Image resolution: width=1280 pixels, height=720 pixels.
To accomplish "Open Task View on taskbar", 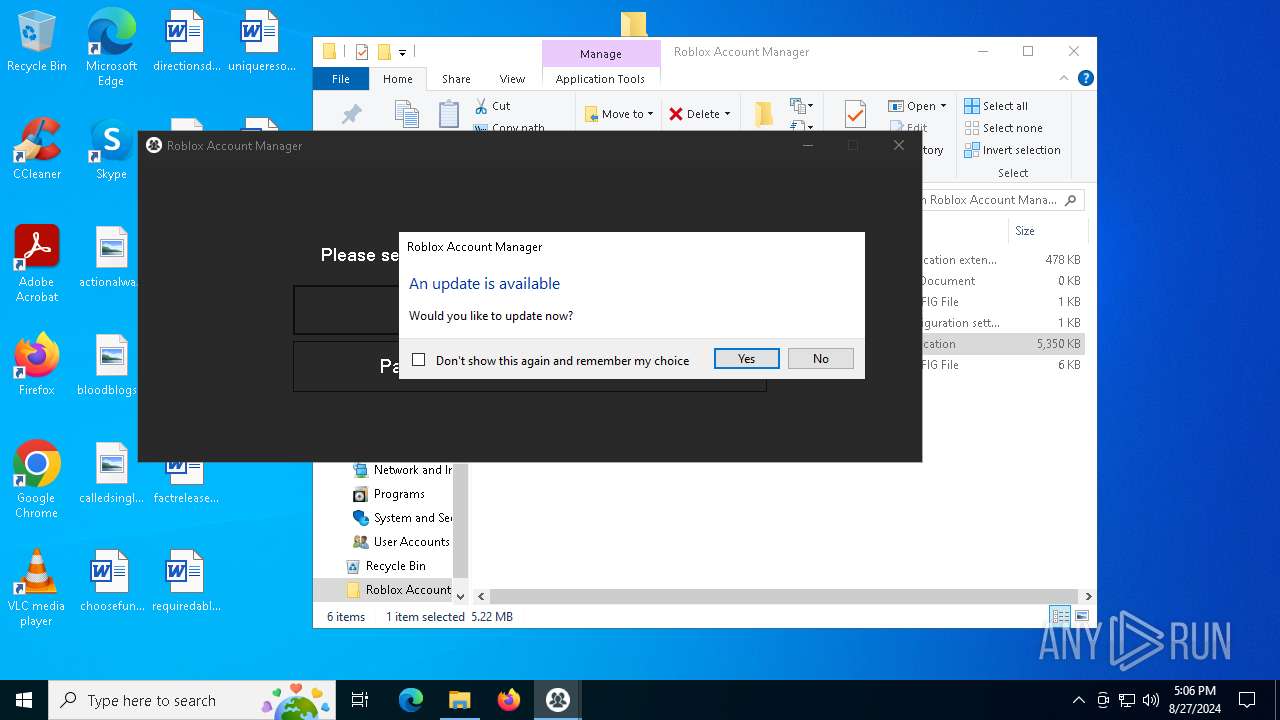I will point(360,700).
